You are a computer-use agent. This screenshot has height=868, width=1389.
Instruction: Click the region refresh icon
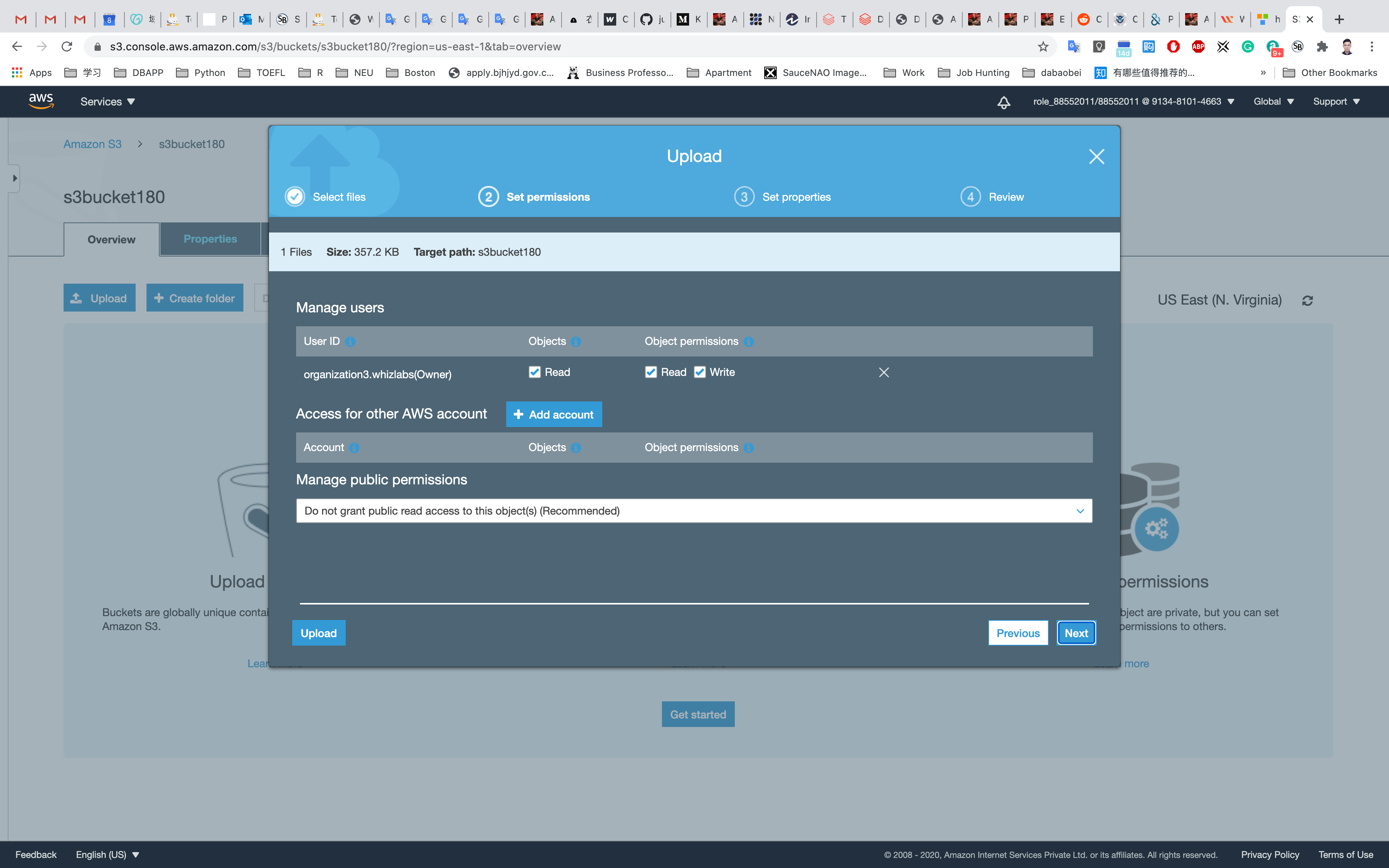[x=1308, y=301]
